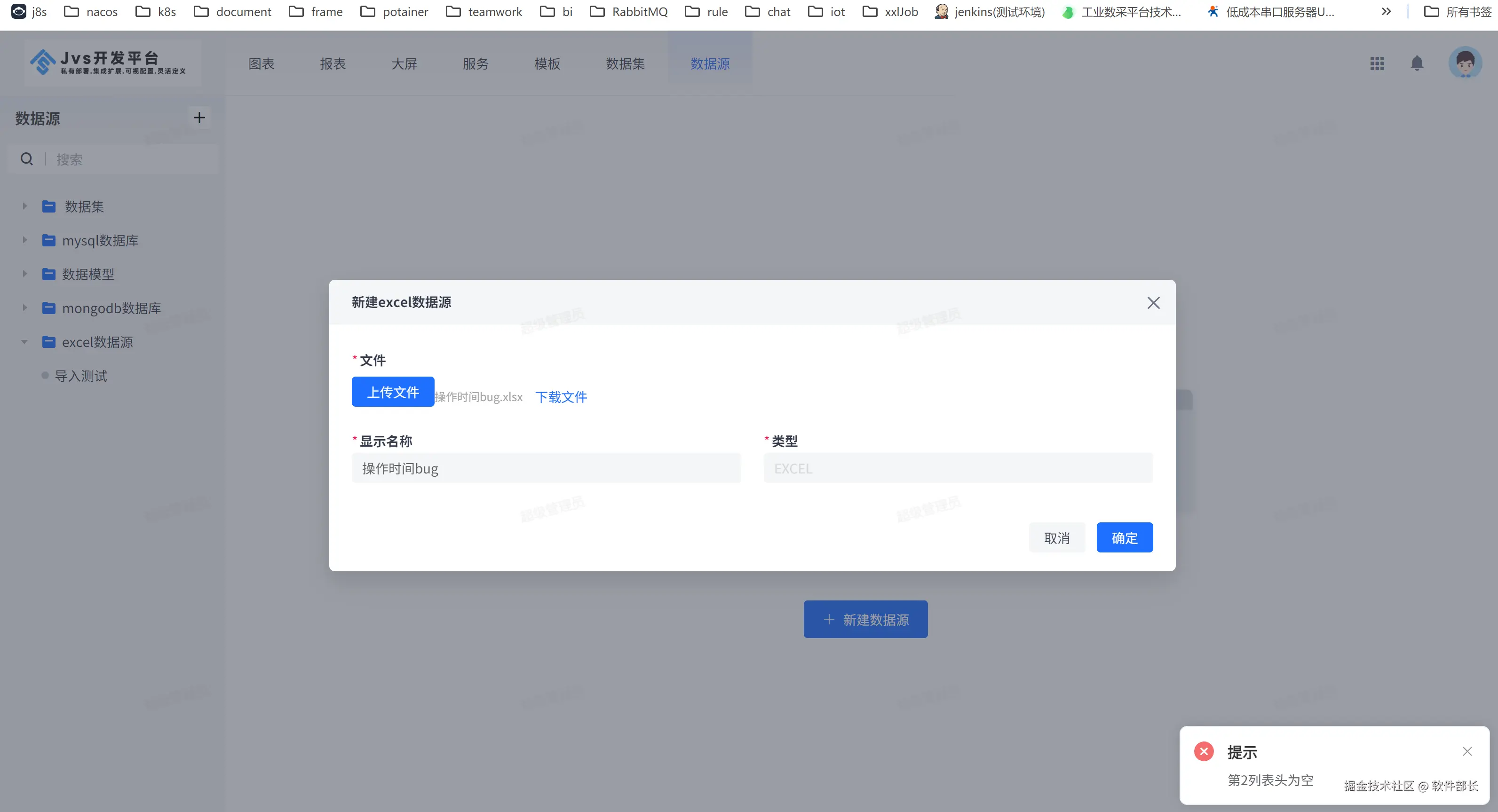Open the notification bell

[1417, 63]
